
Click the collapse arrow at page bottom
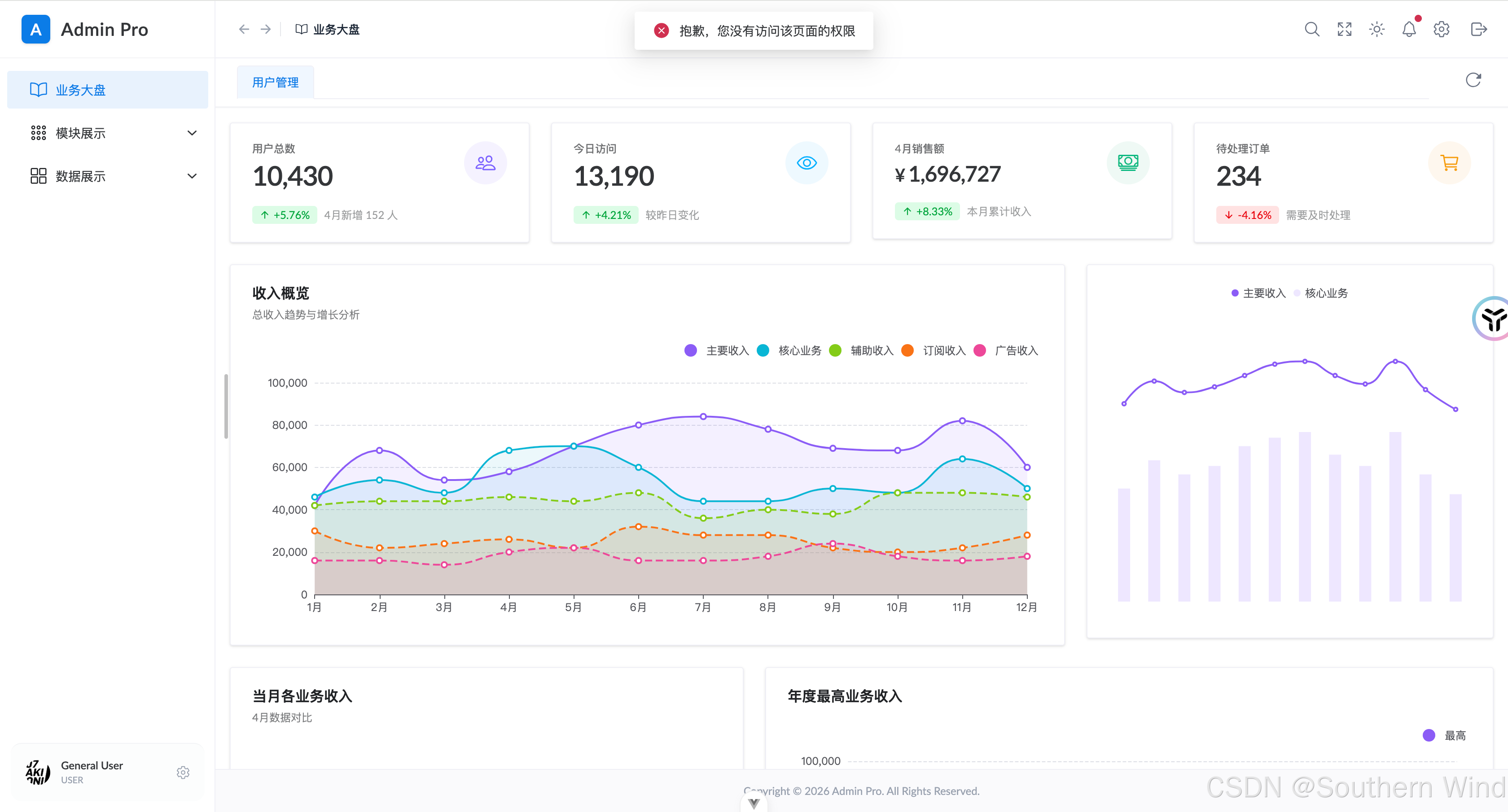(754, 804)
